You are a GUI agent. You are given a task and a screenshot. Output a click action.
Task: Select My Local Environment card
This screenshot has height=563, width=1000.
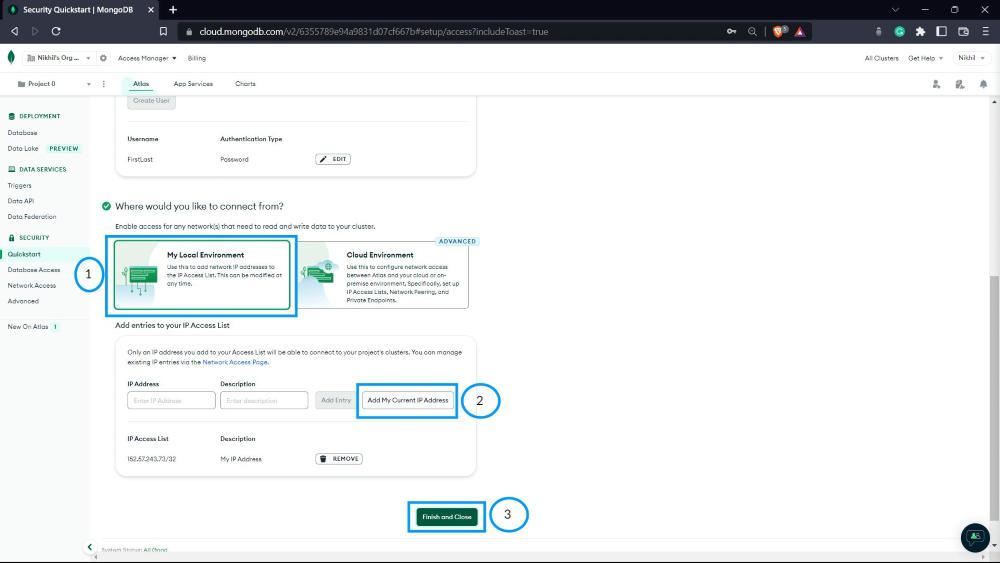click(x=202, y=275)
